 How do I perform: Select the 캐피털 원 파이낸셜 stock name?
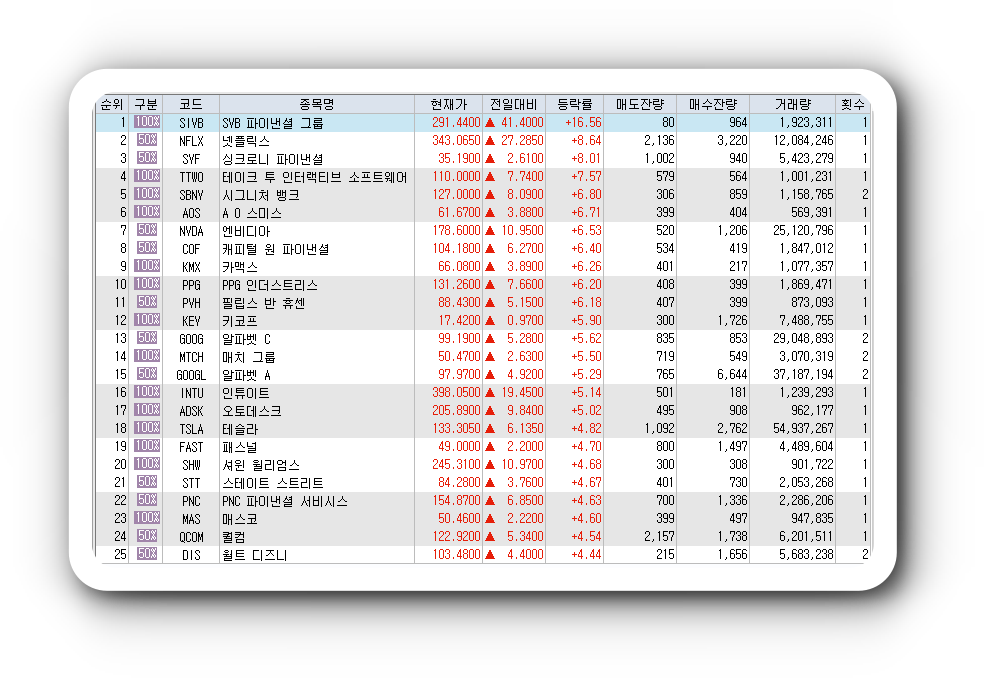(x=275, y=249)
